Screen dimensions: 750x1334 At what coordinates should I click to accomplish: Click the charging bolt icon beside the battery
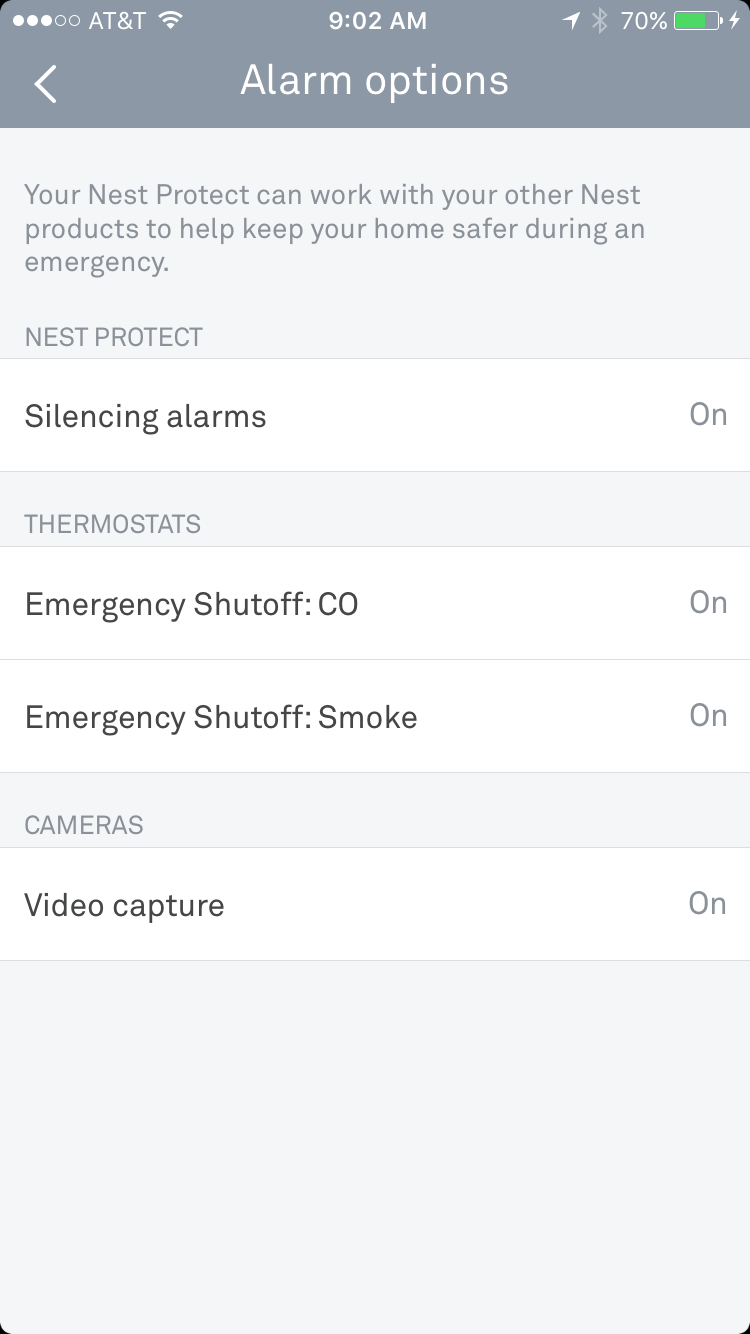tap(735, 21)
